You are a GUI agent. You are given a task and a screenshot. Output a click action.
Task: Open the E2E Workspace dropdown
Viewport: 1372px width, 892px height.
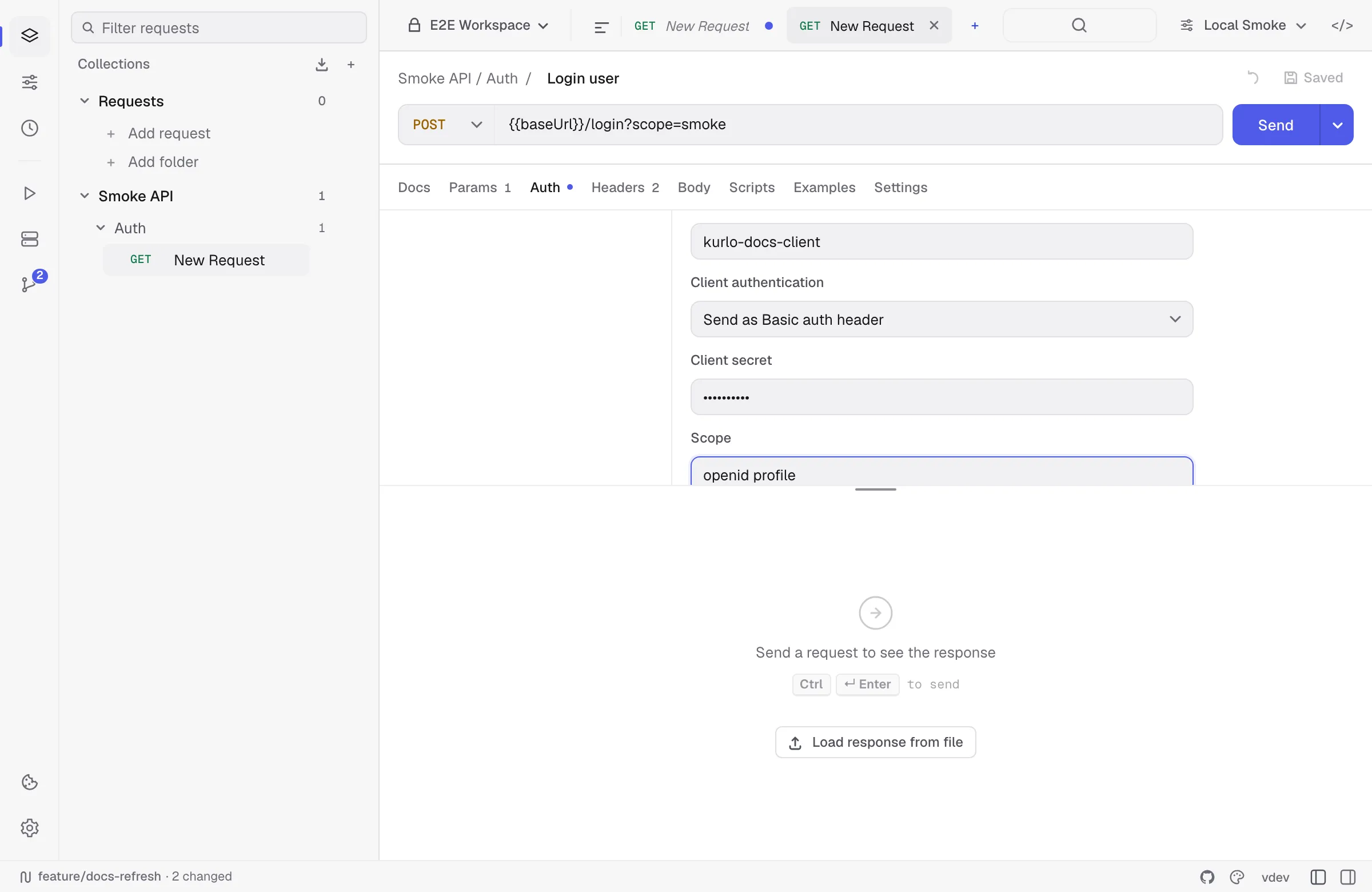point(478,25)
